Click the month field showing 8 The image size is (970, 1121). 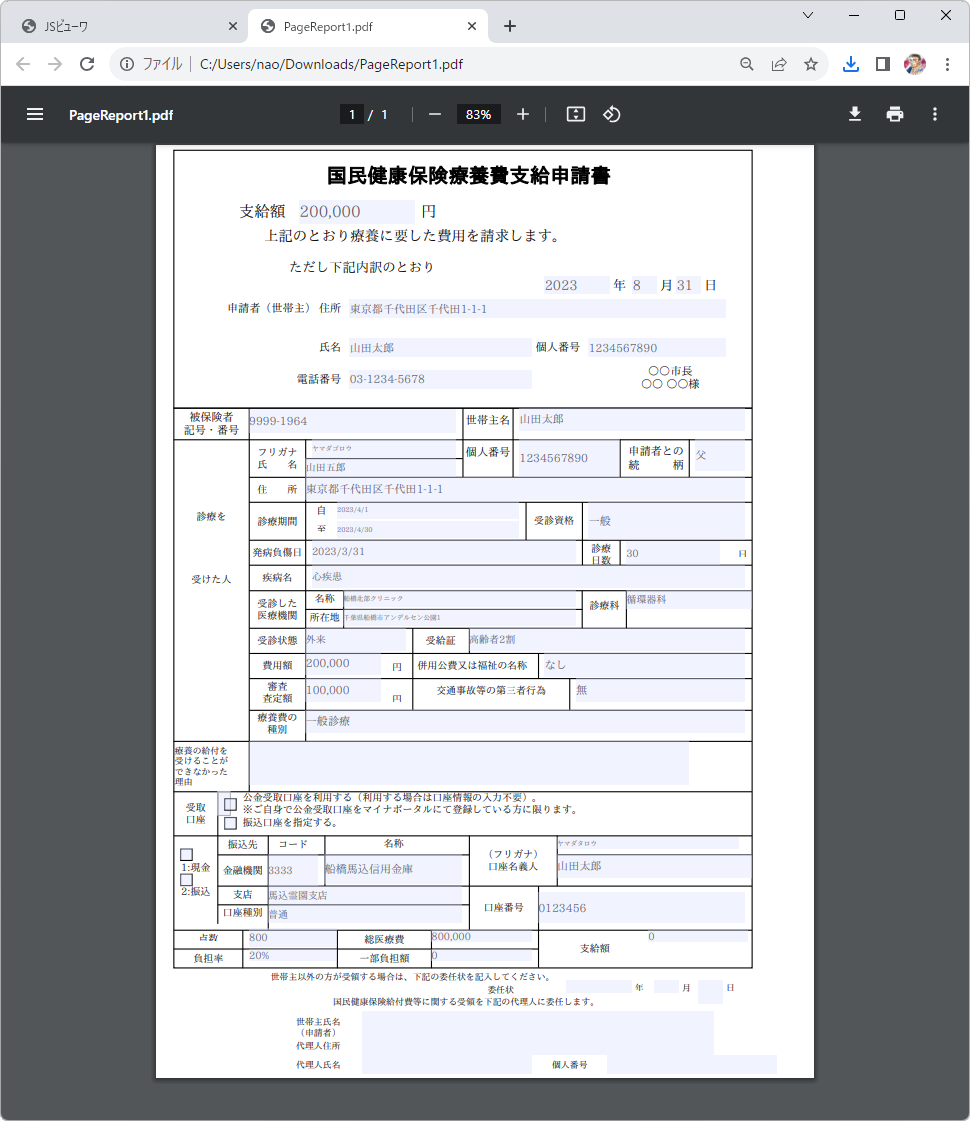(x=643, y=285)
